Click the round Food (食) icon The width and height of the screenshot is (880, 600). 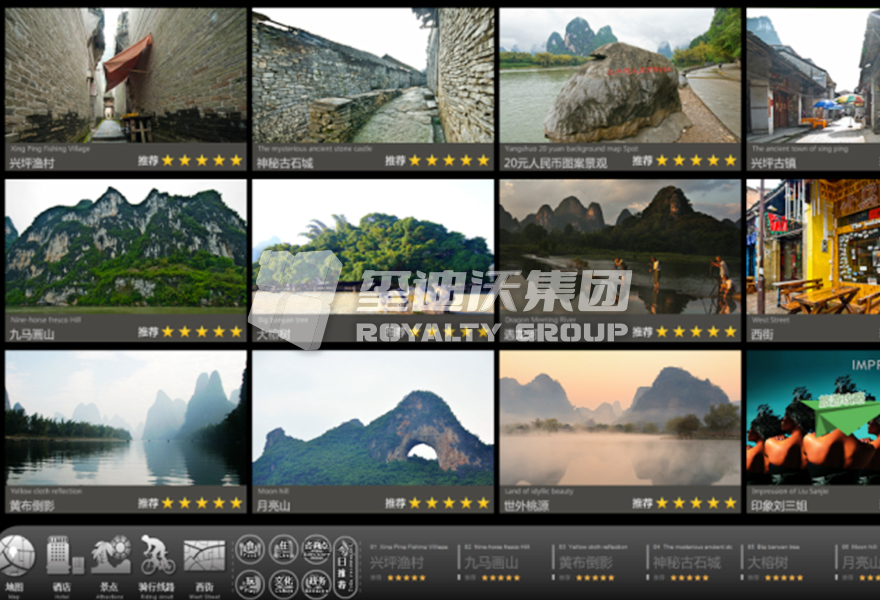click(250, 549)
